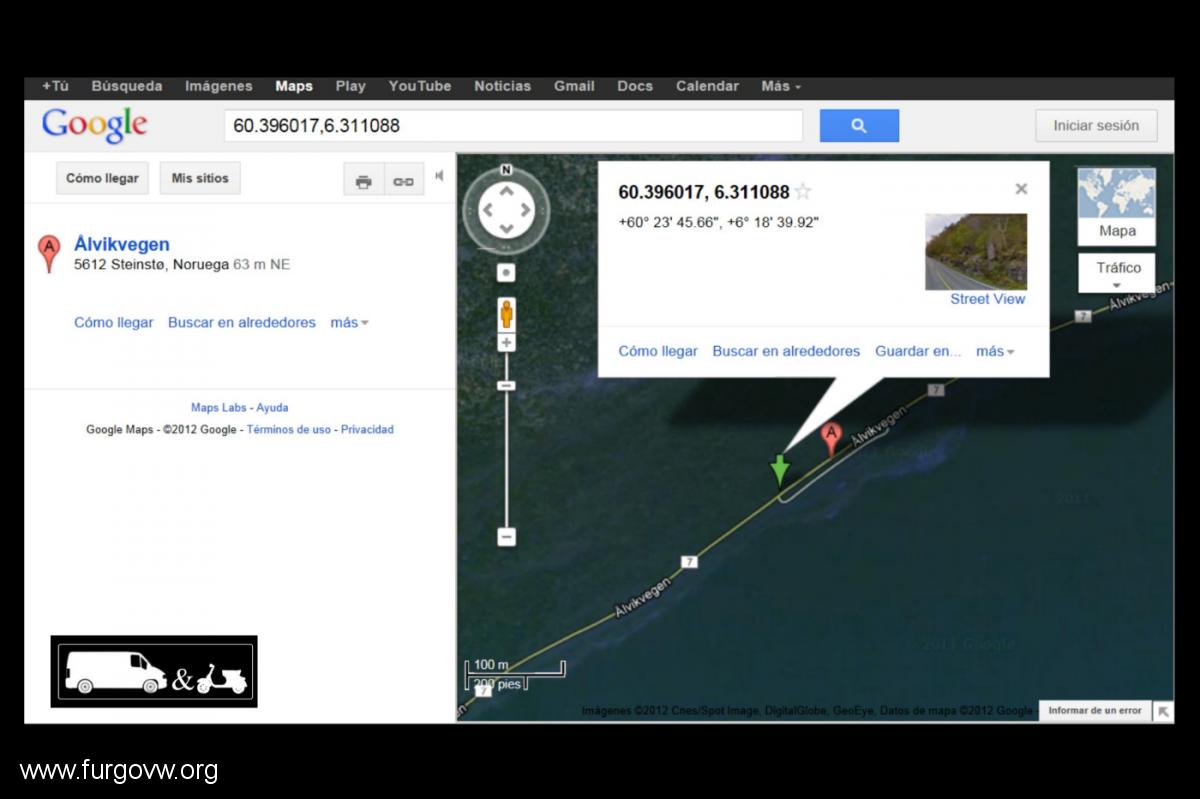Viewport: 1200px width, 799px height.
Task: Open the Maps Labs link
Action: click(x=218, y=408)
